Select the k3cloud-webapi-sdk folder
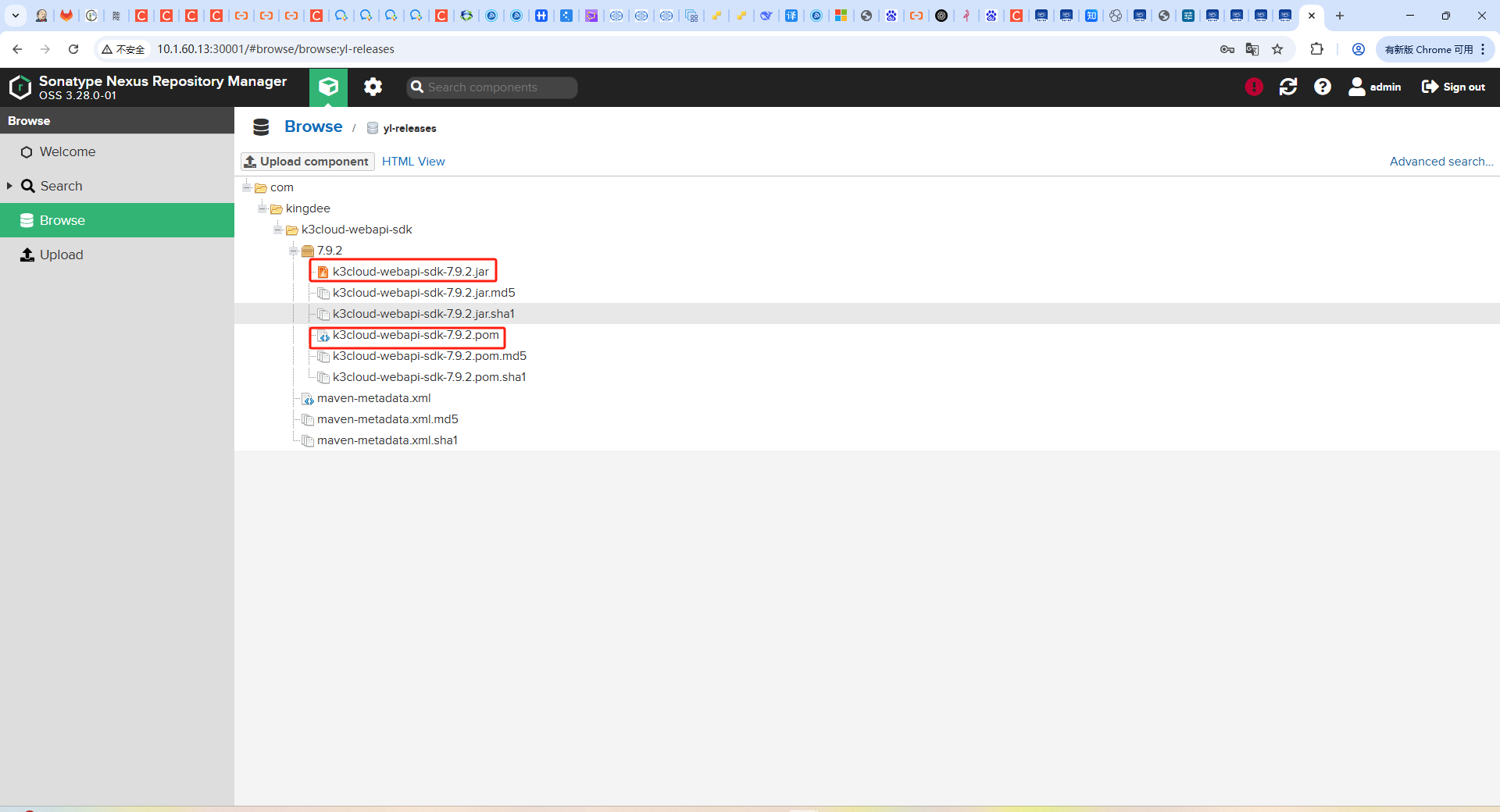The image size is (1500, 812). 356,230
